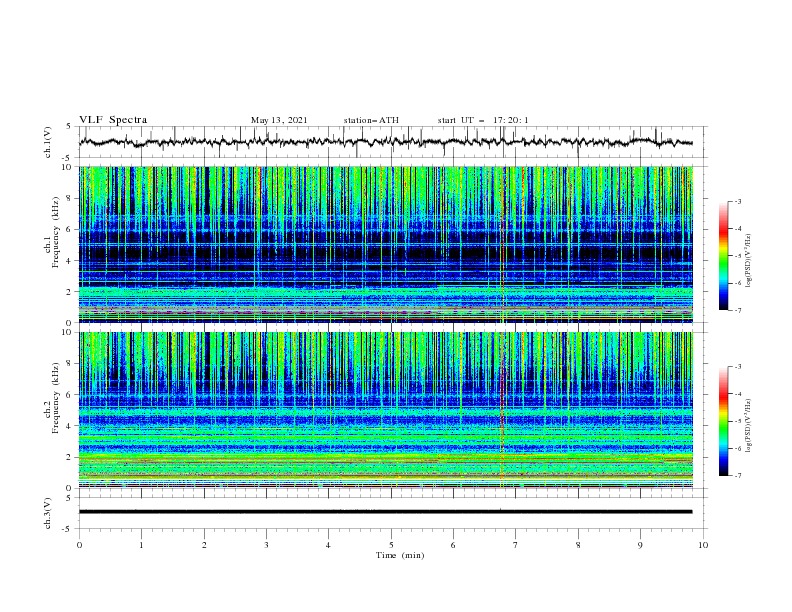792x612 pixels.
Task: Click the "station=ATH" header text
Action: coord(371,120)
